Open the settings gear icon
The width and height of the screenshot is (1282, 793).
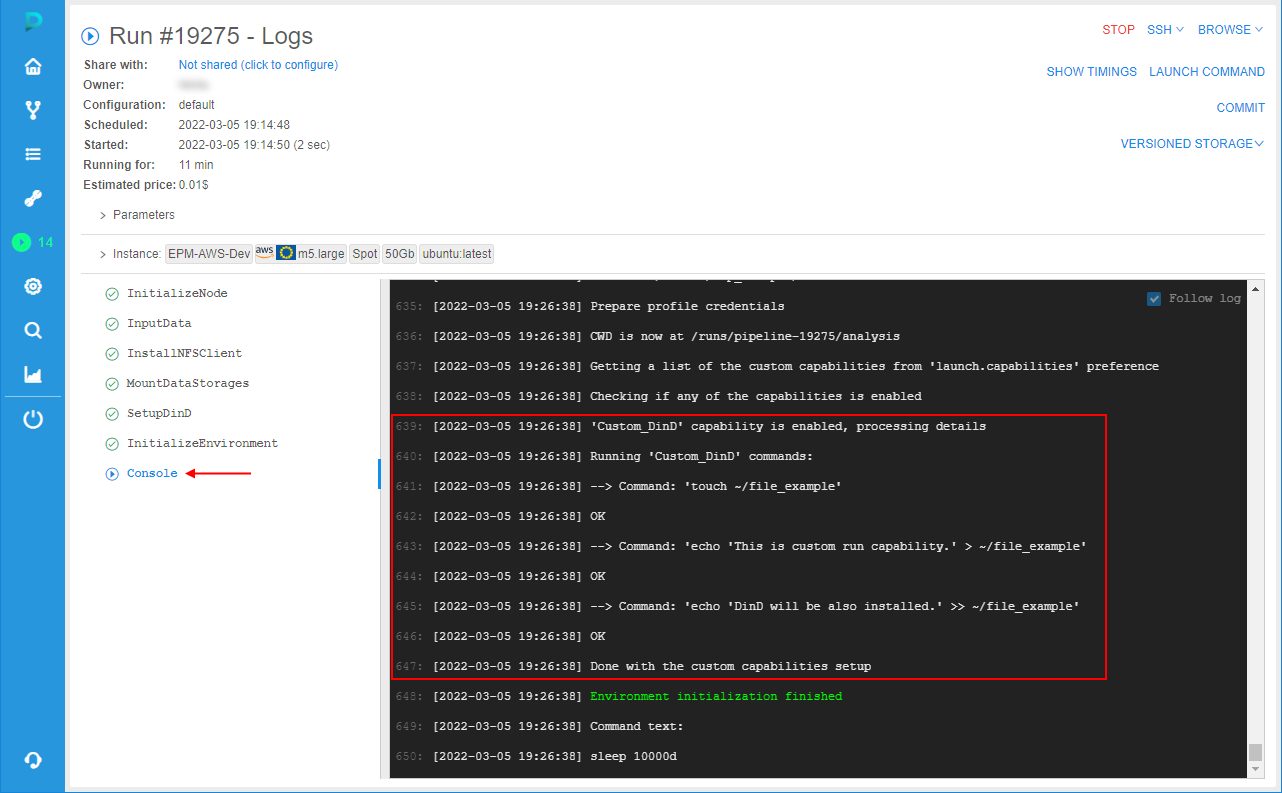[33, 286]
